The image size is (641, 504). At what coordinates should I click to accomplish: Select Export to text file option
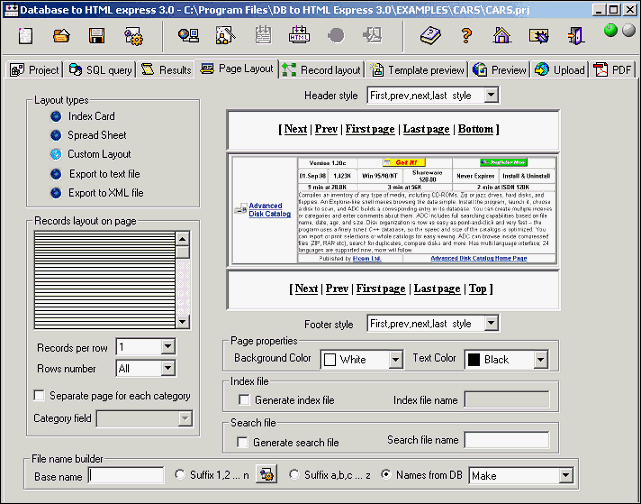pyautogui.click(x=56, y=174)
